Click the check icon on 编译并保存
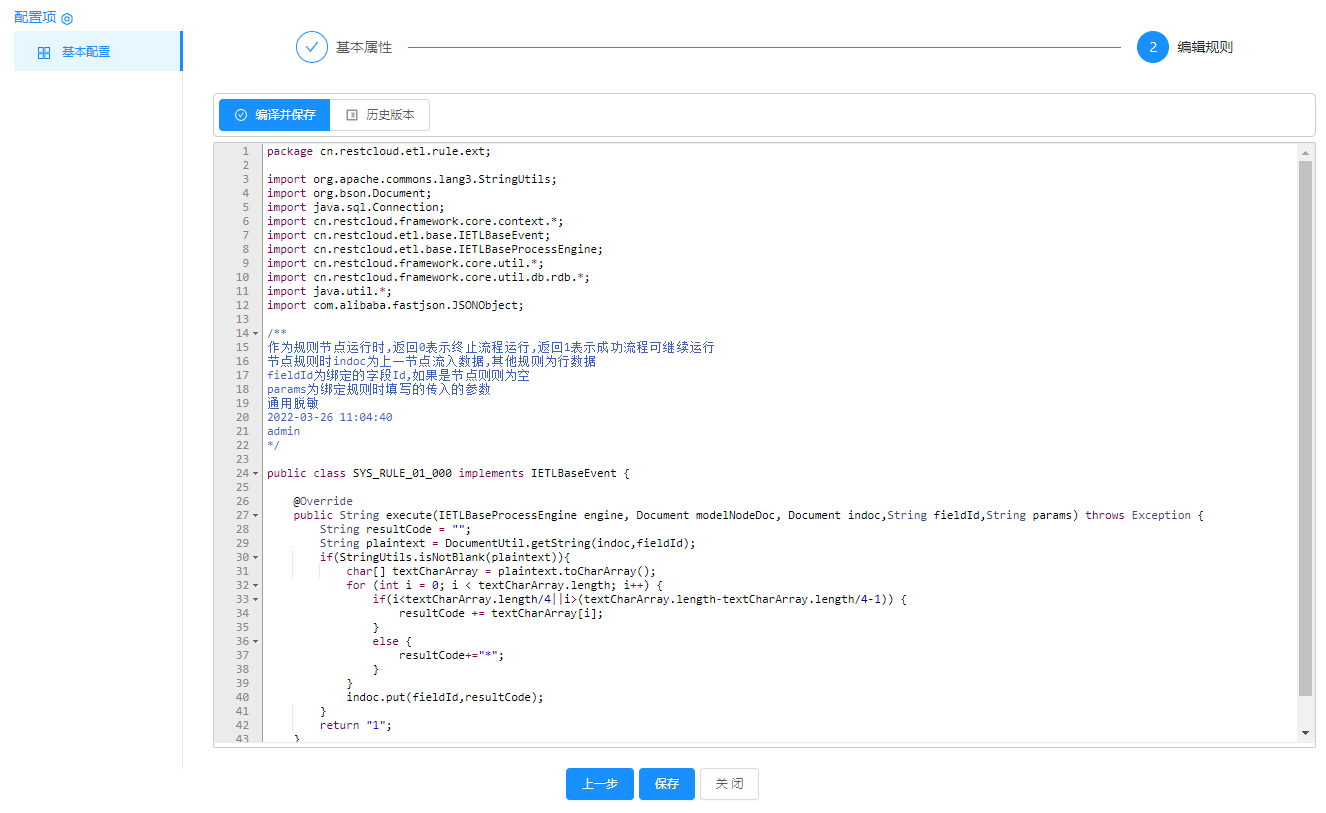The height and width of the screenshot is (813, 1326). coord(241,115)
